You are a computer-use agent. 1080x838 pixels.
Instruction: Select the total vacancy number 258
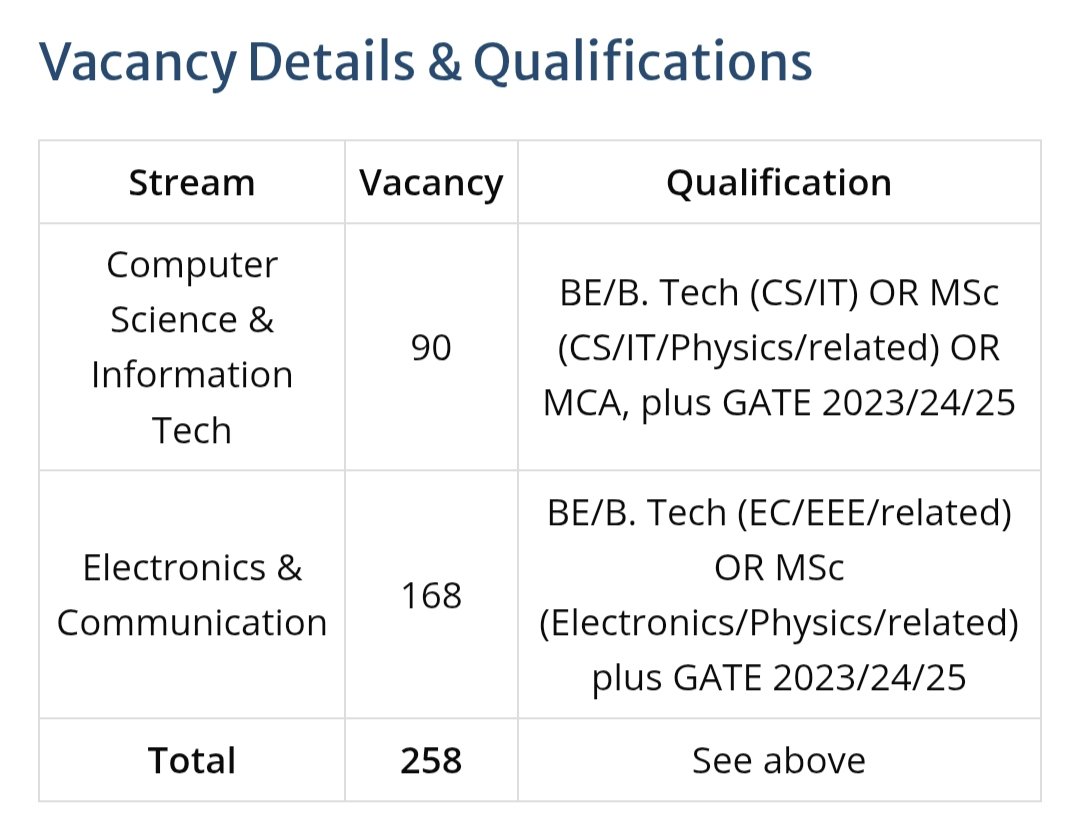pyautogui.click(x=431, y=761)
